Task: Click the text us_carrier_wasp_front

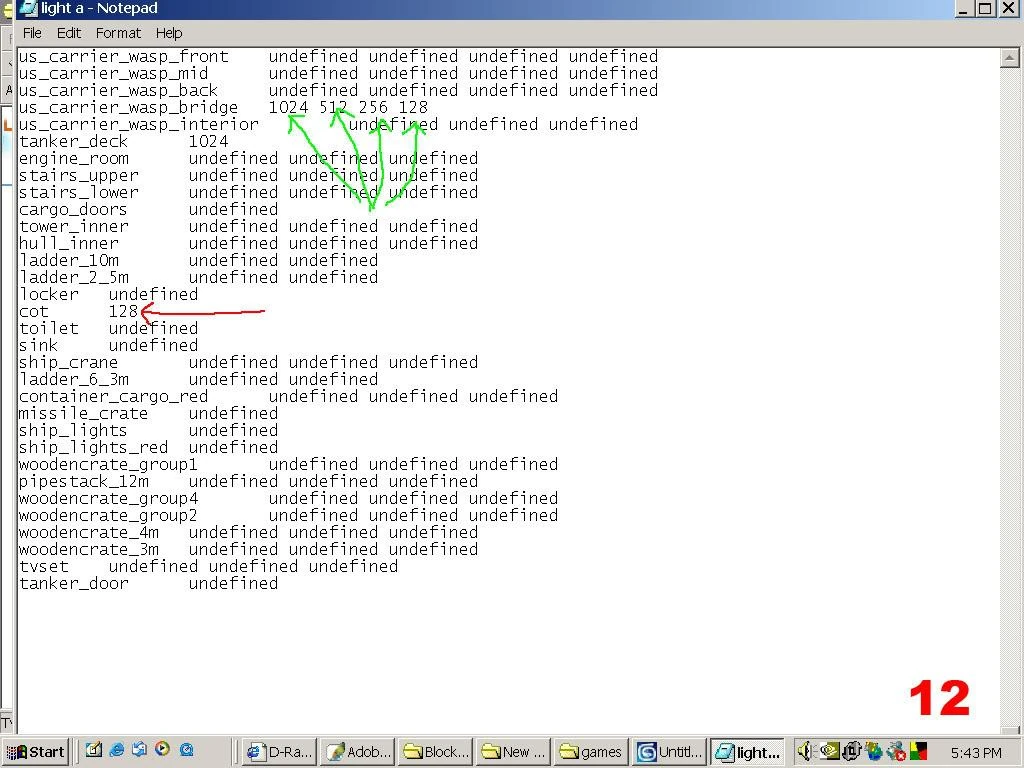Action: click(x=123, y=56)
